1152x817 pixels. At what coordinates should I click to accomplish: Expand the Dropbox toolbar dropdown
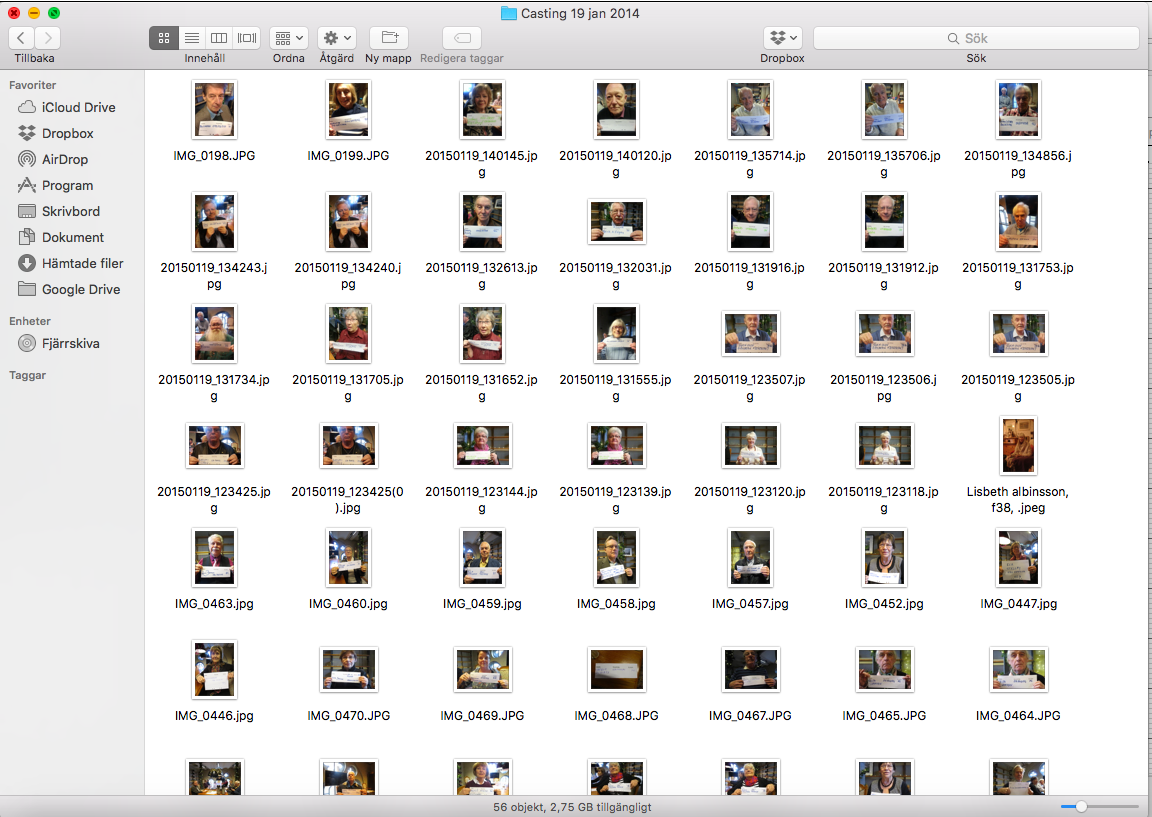(782, 38)
